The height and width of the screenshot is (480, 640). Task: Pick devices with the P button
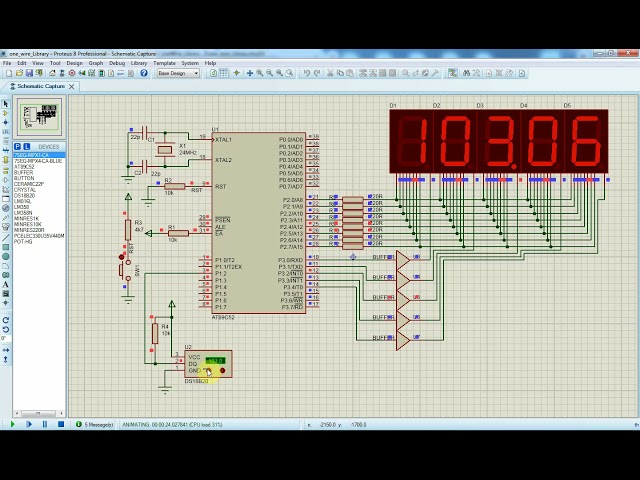pos(17,147)
